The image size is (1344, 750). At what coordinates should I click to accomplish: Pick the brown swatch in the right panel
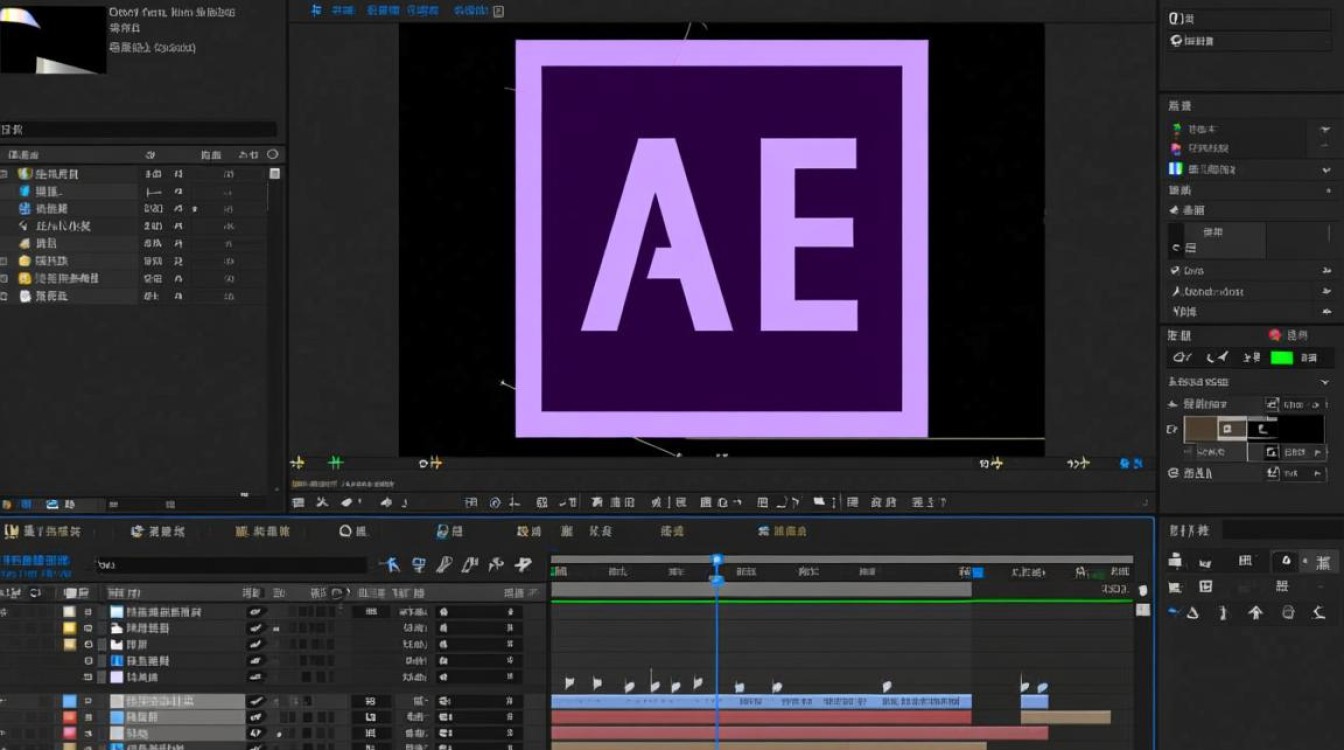1201,429
